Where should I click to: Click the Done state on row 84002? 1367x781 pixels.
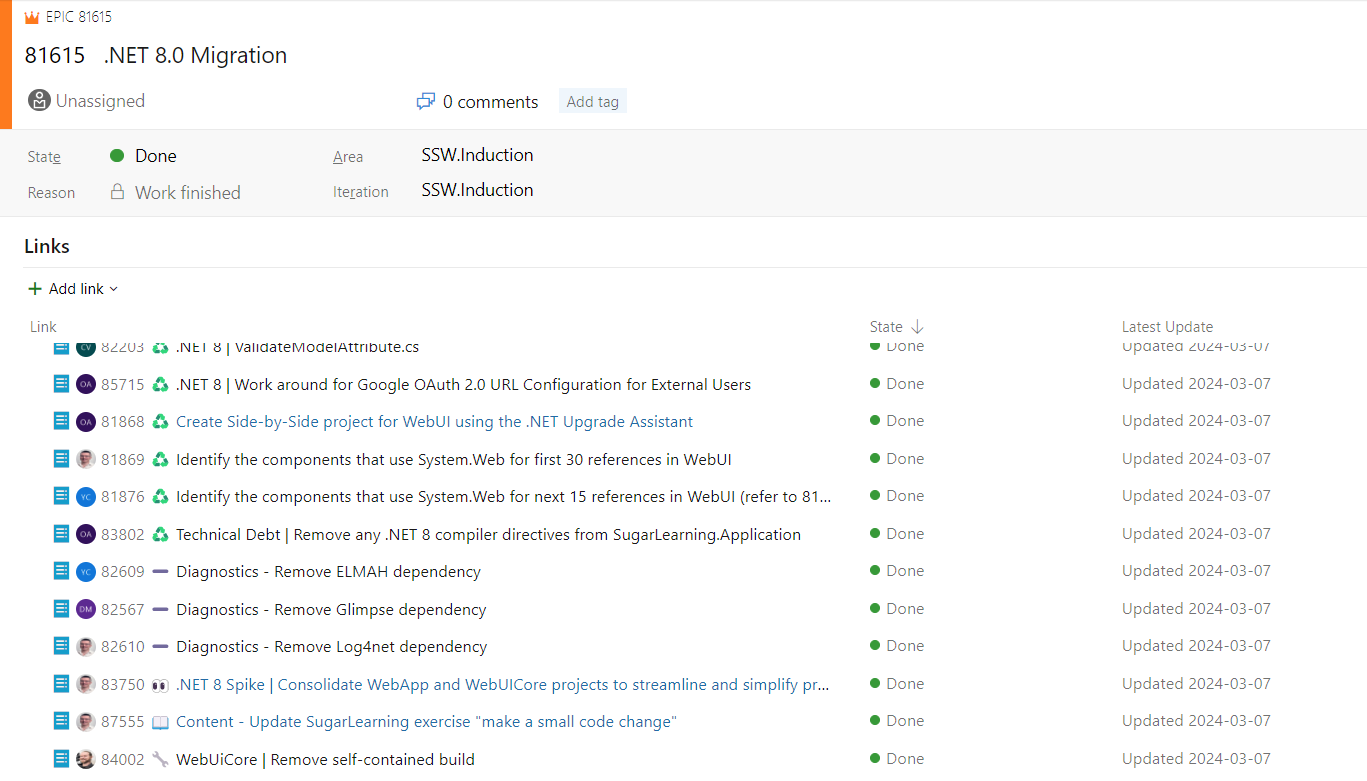pos(897,759)
